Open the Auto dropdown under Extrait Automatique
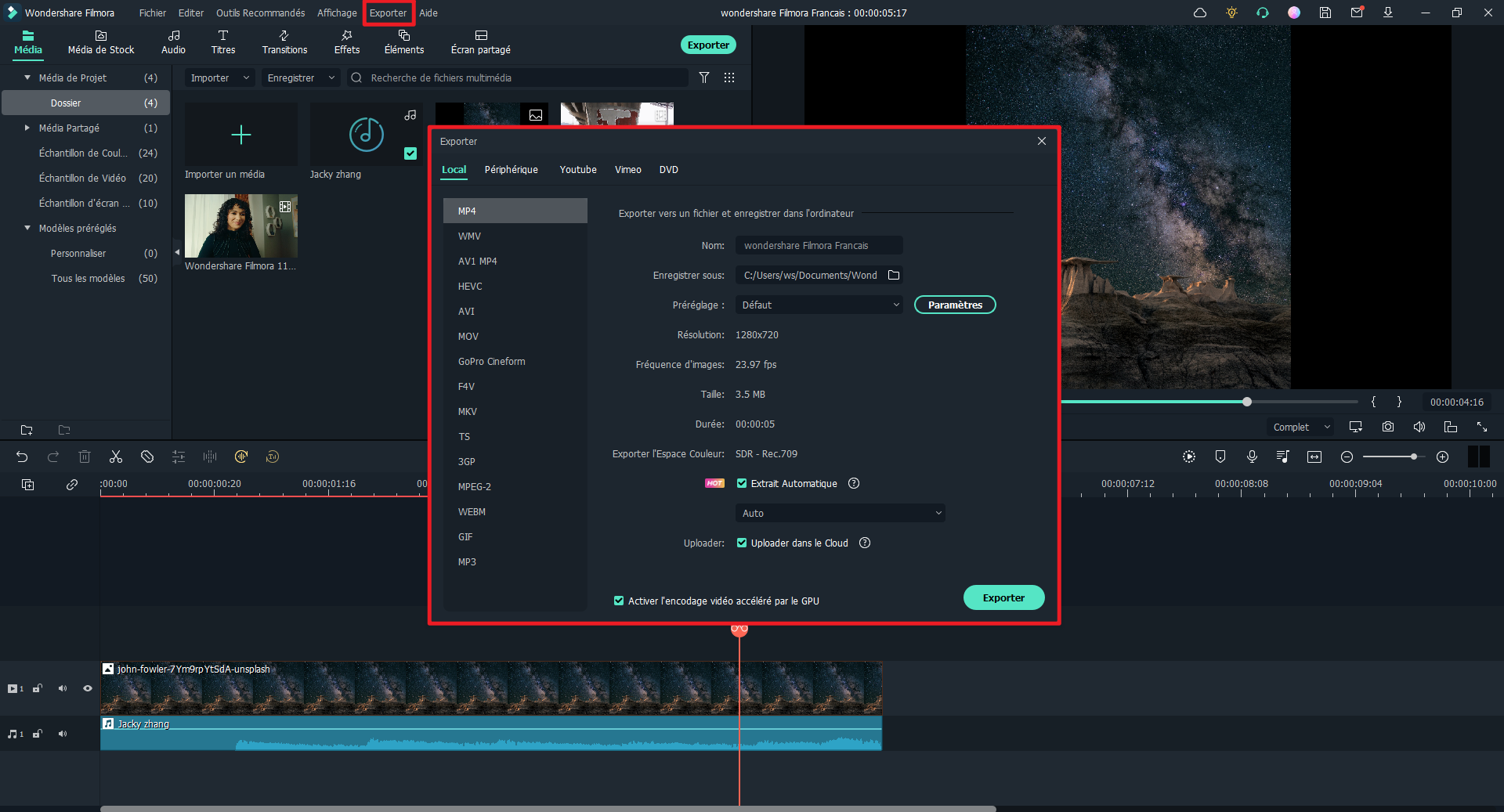The image size is (1504, 812). tap(840, 513)
